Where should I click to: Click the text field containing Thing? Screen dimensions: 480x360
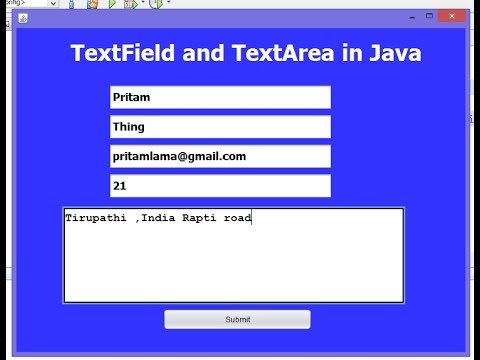click(x=220, y=127)
